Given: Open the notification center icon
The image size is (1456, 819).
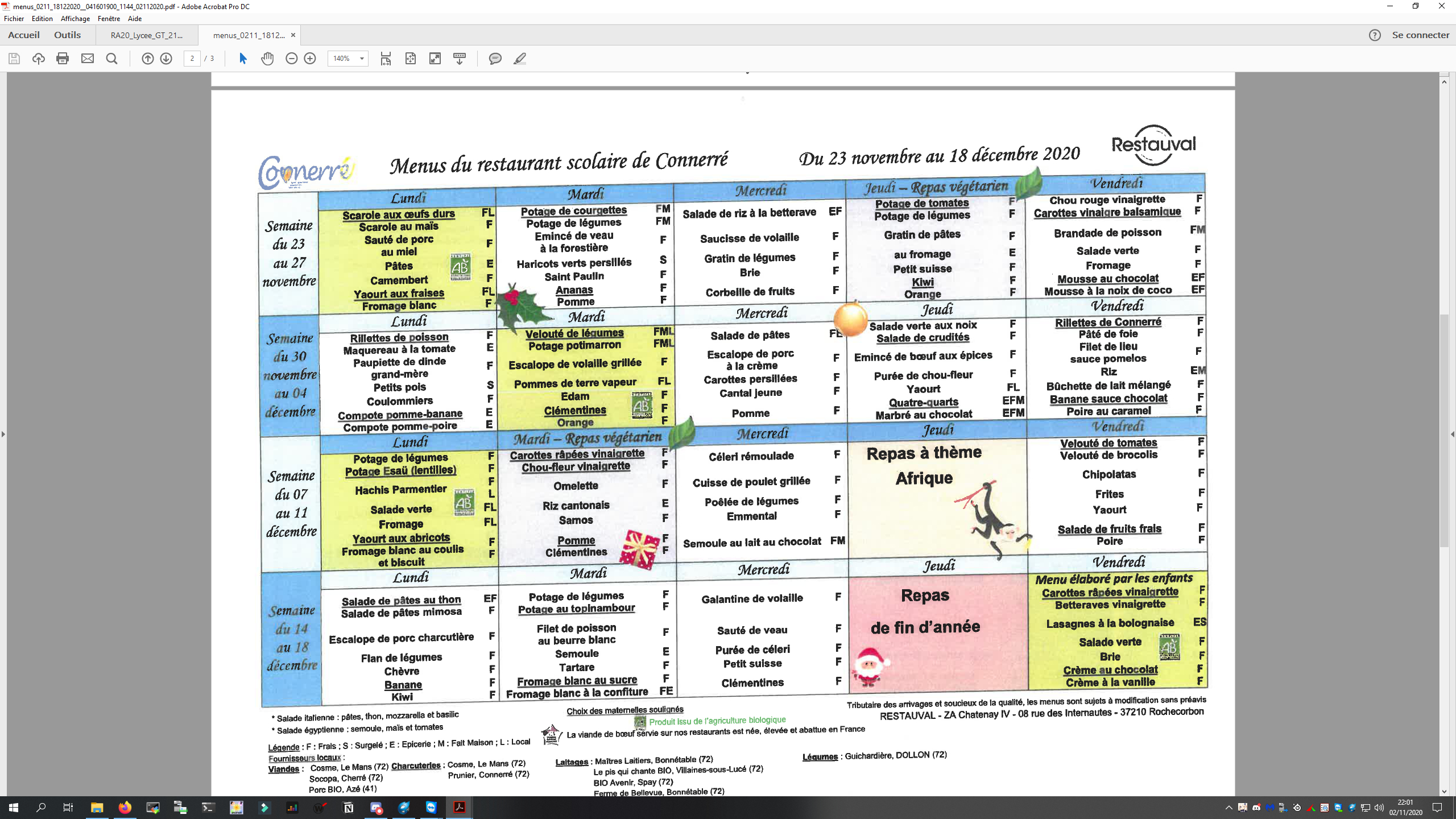Looking at the screenshot, I should (1437, 808).
